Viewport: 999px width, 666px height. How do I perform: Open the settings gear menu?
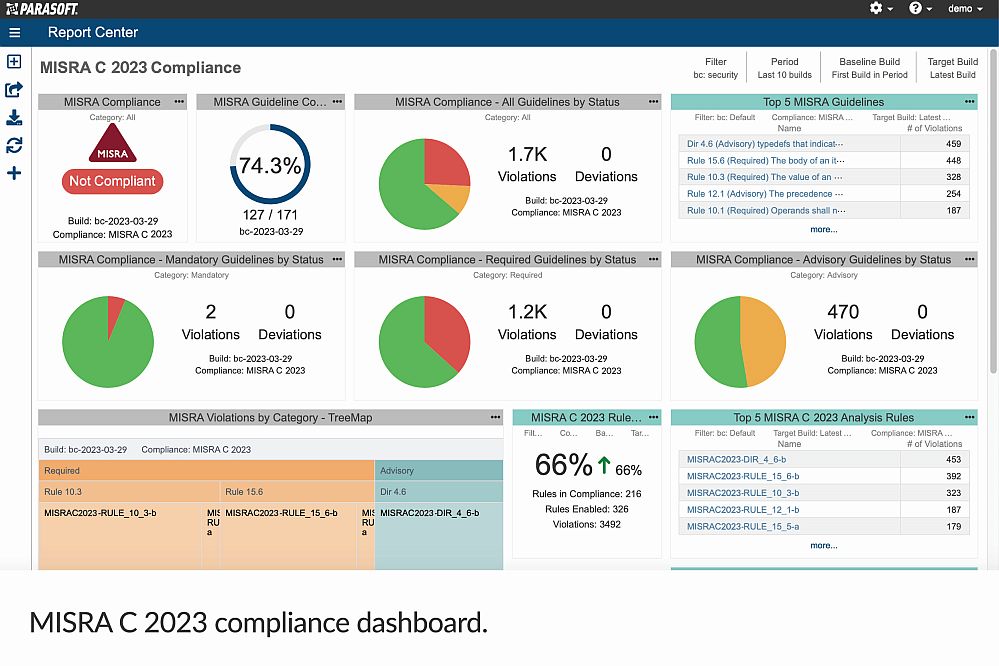click(880, 9)
